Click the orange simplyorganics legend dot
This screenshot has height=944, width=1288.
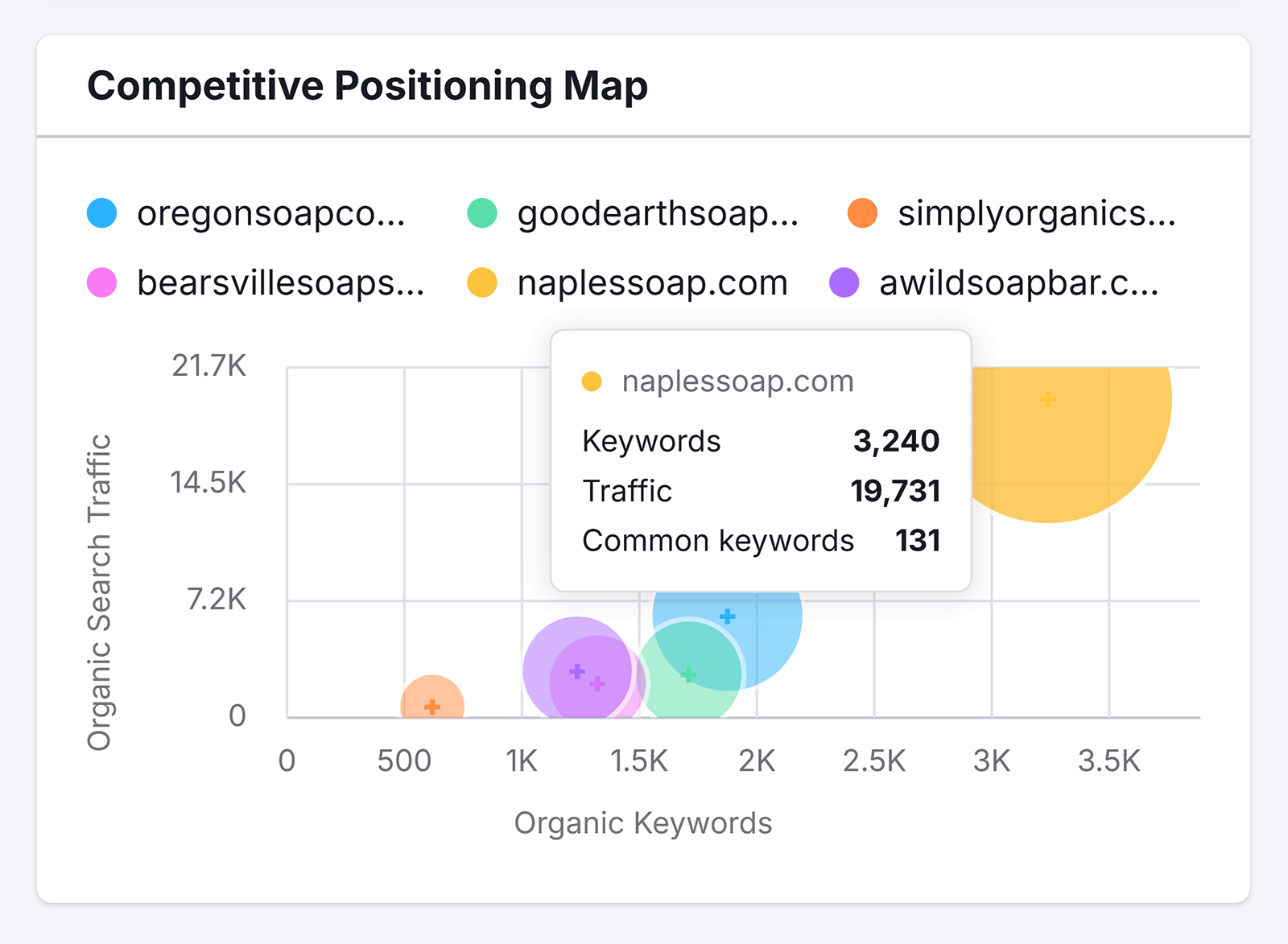pos(862,213)
